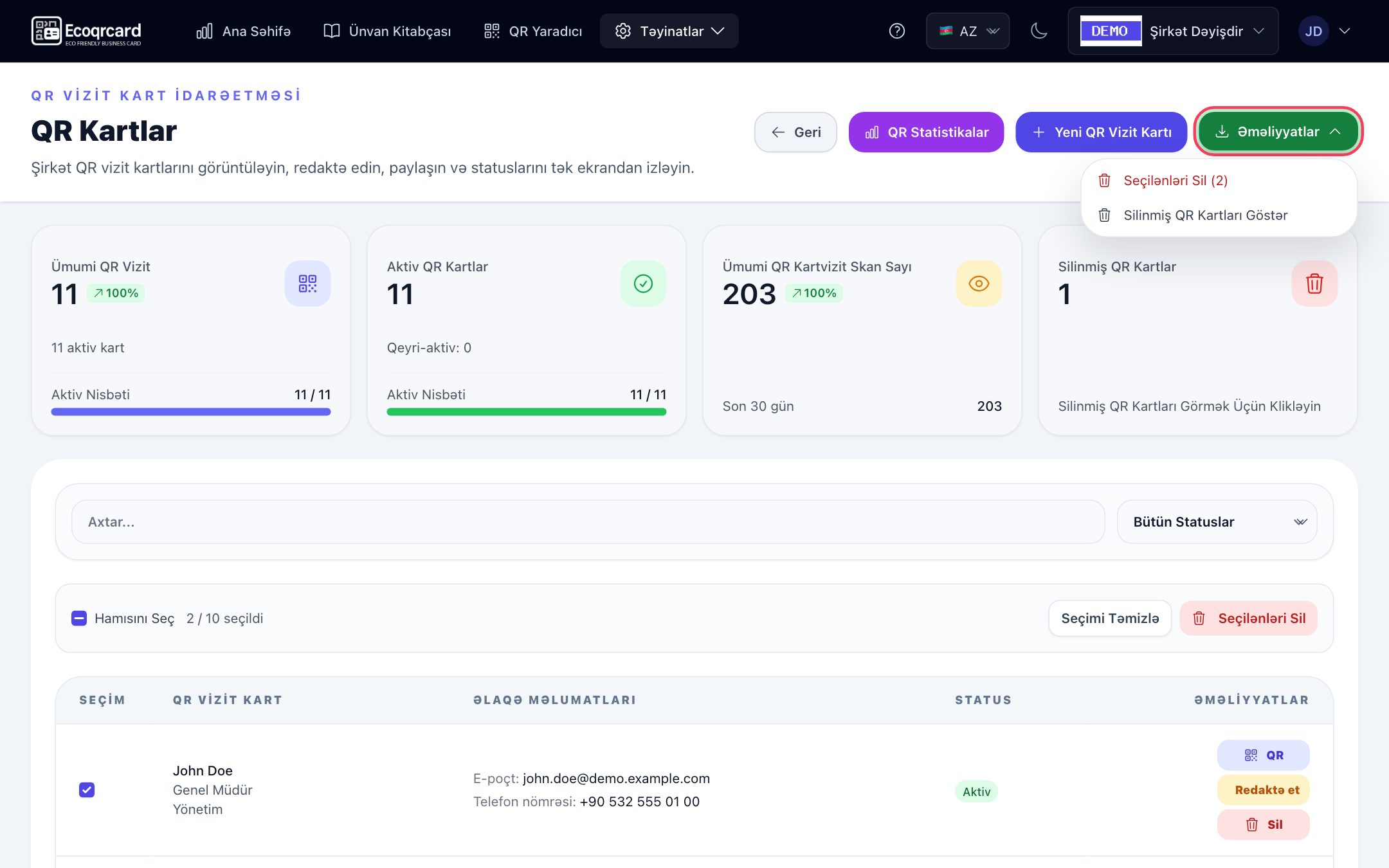Viewport: 1389px width, 868px height.
Task: Expand the user menu chevron beside JD
Action: point(1345,31)
